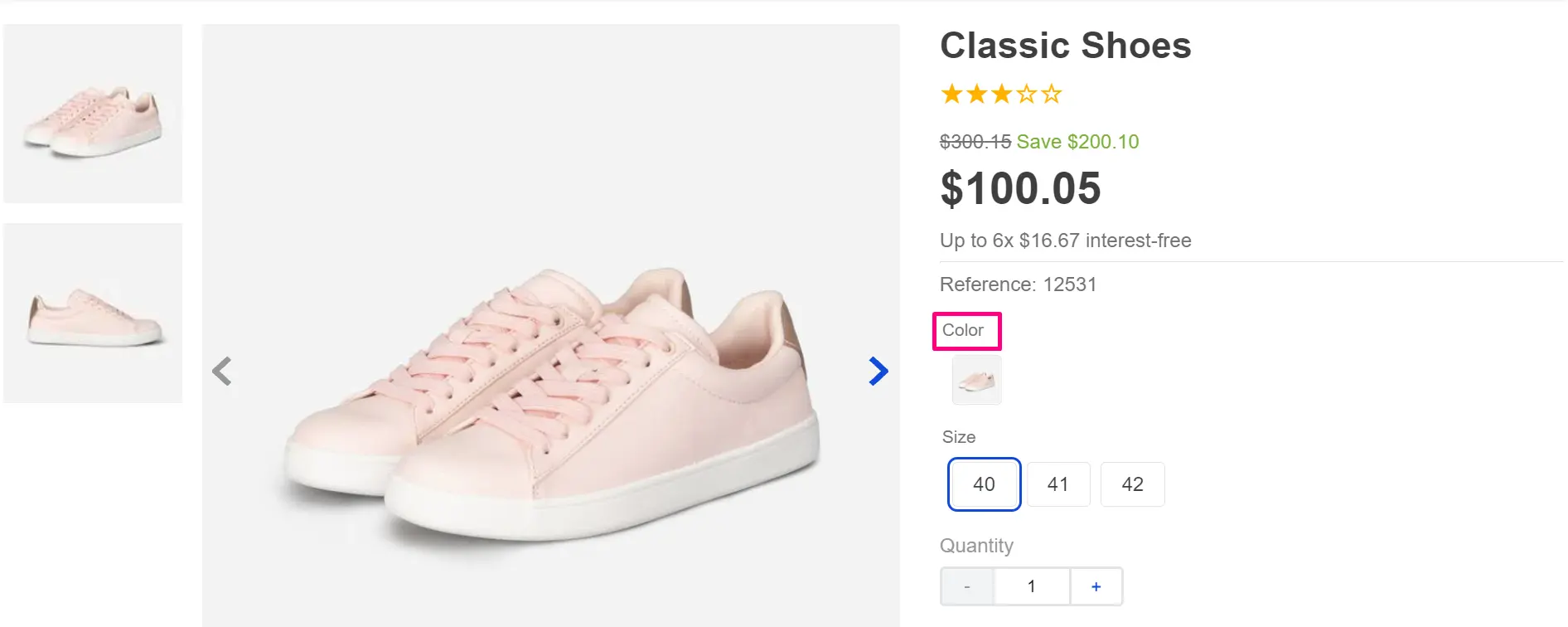Pick size 42
1568x627 pixels.
coord(1132,484)
